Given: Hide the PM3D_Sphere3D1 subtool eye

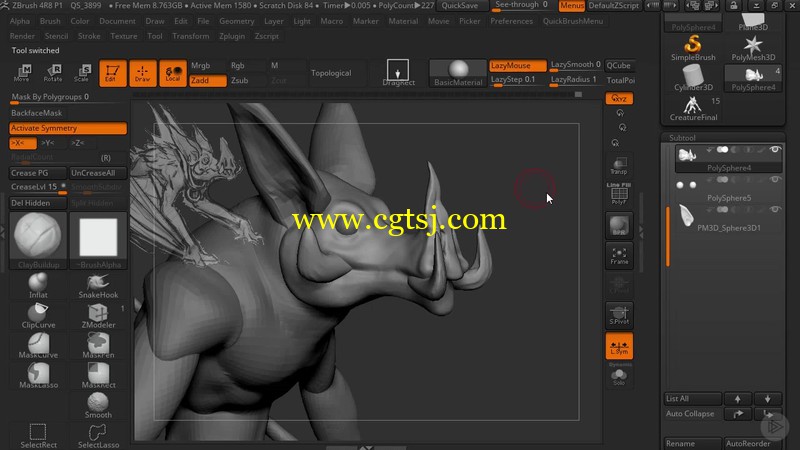Looking at the screenshot, I should pyautogui.click(x=775, y=209).
